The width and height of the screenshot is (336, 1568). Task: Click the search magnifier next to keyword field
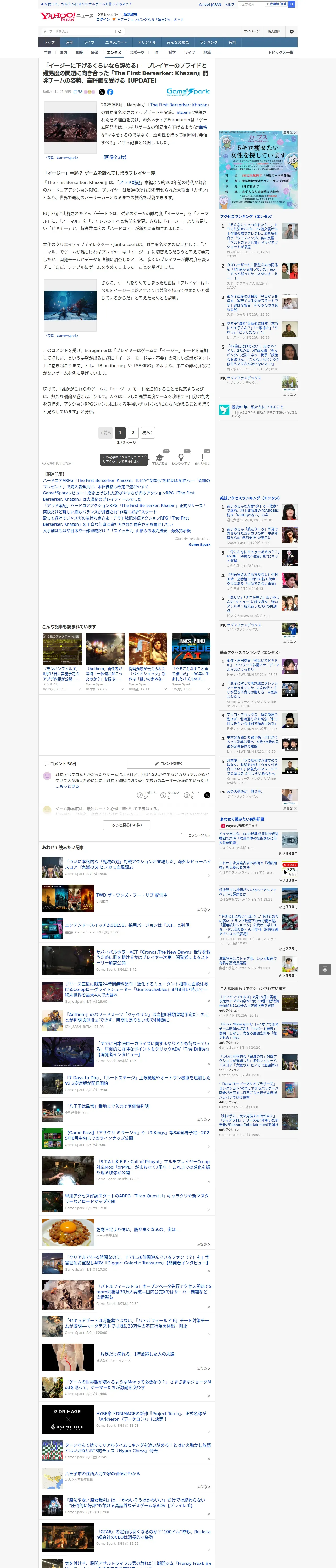[x=120, y=31]
